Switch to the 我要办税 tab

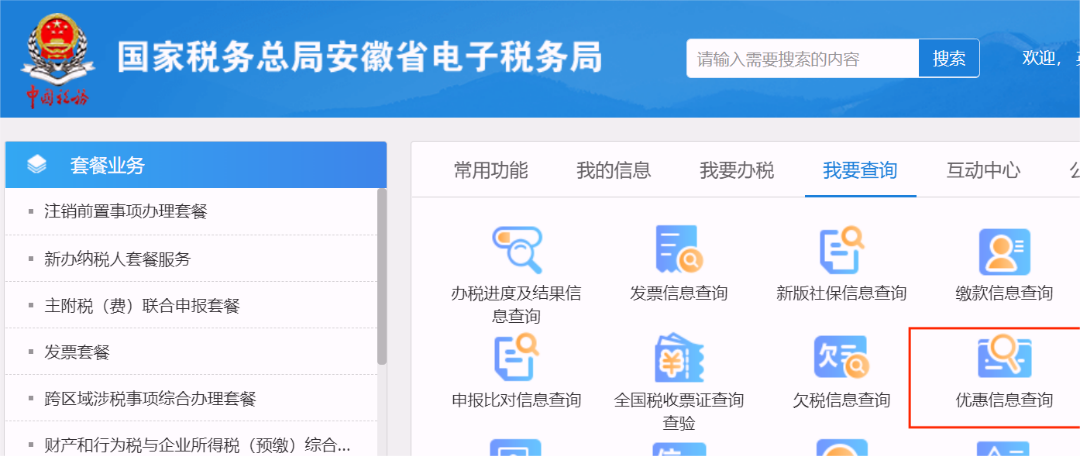[x=737, y=170]
